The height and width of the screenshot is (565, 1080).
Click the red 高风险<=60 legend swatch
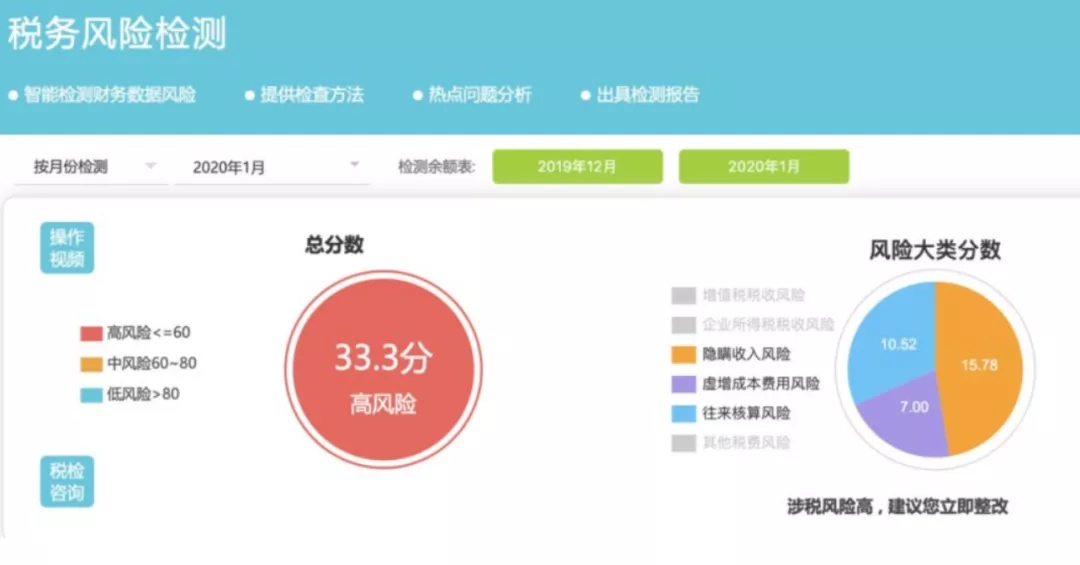tap(92, 333)
